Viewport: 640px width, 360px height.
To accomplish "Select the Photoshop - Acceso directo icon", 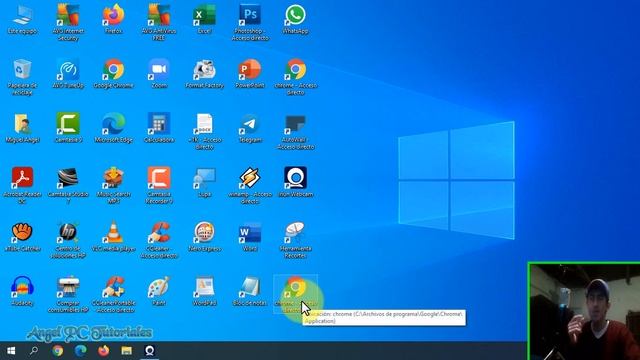I will tap(250, 22).
